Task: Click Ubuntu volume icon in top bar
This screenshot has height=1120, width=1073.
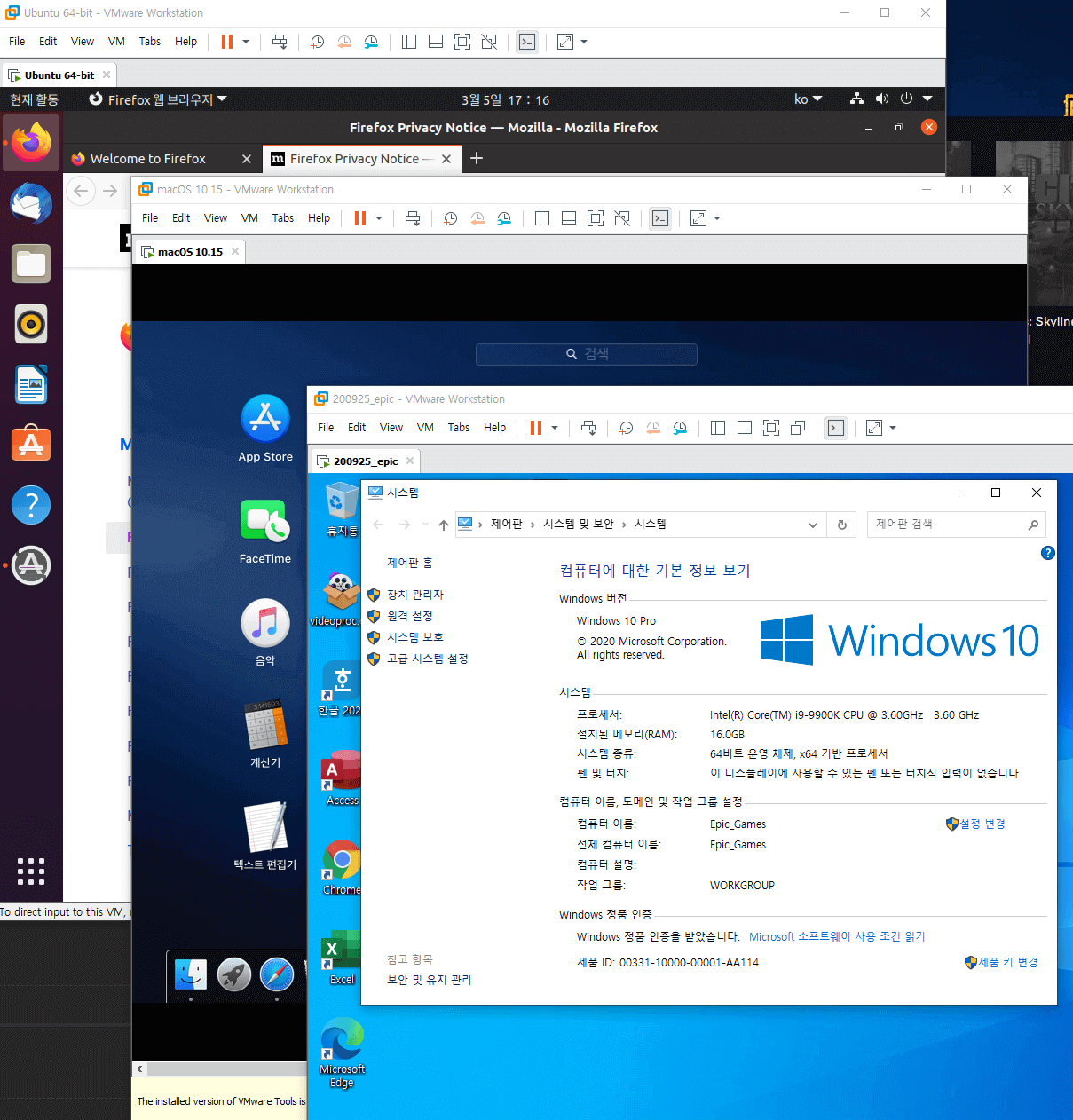Action: point(881,99)
